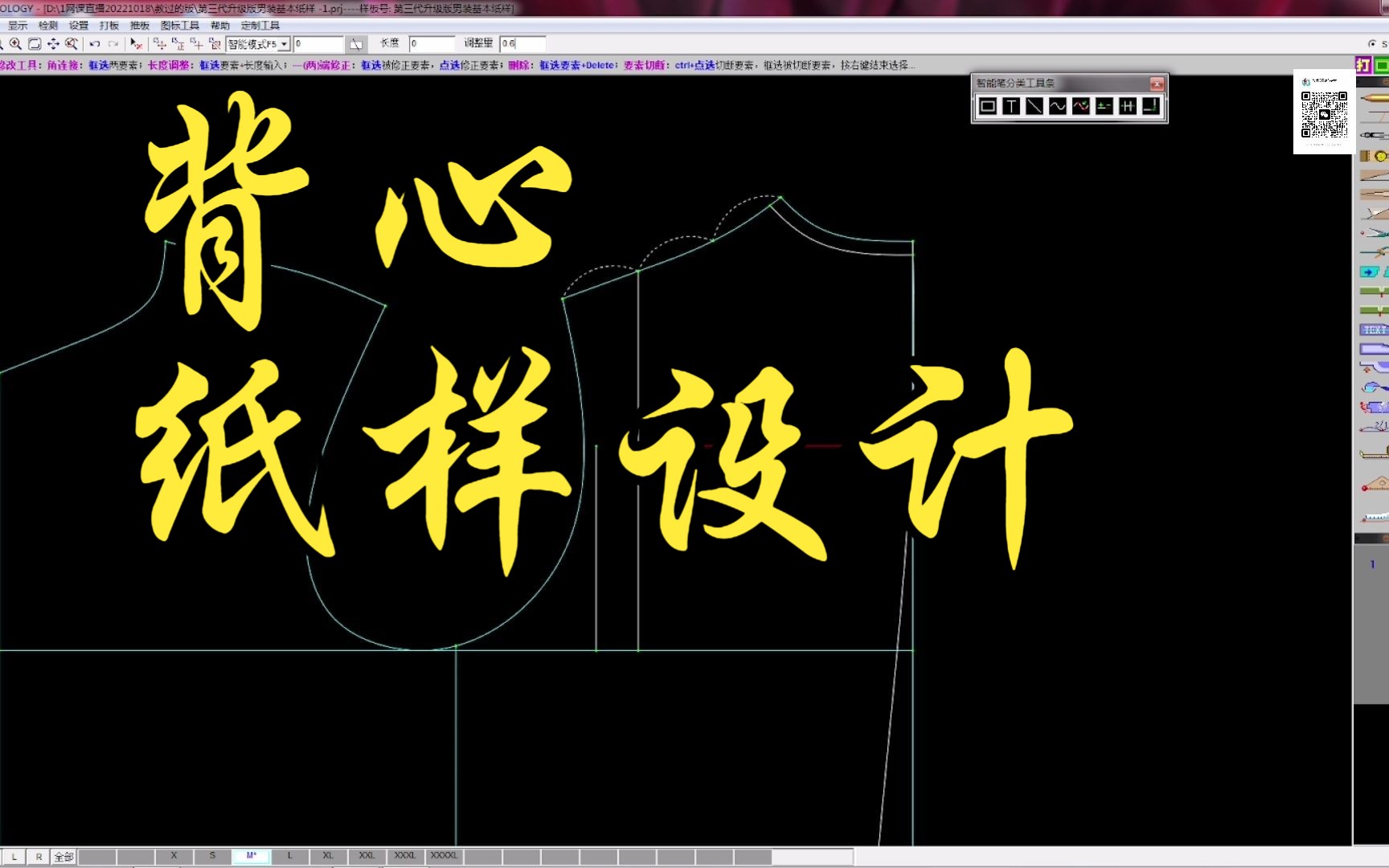
Task: Select the M* size cell
Action: [x=251, y=856]
